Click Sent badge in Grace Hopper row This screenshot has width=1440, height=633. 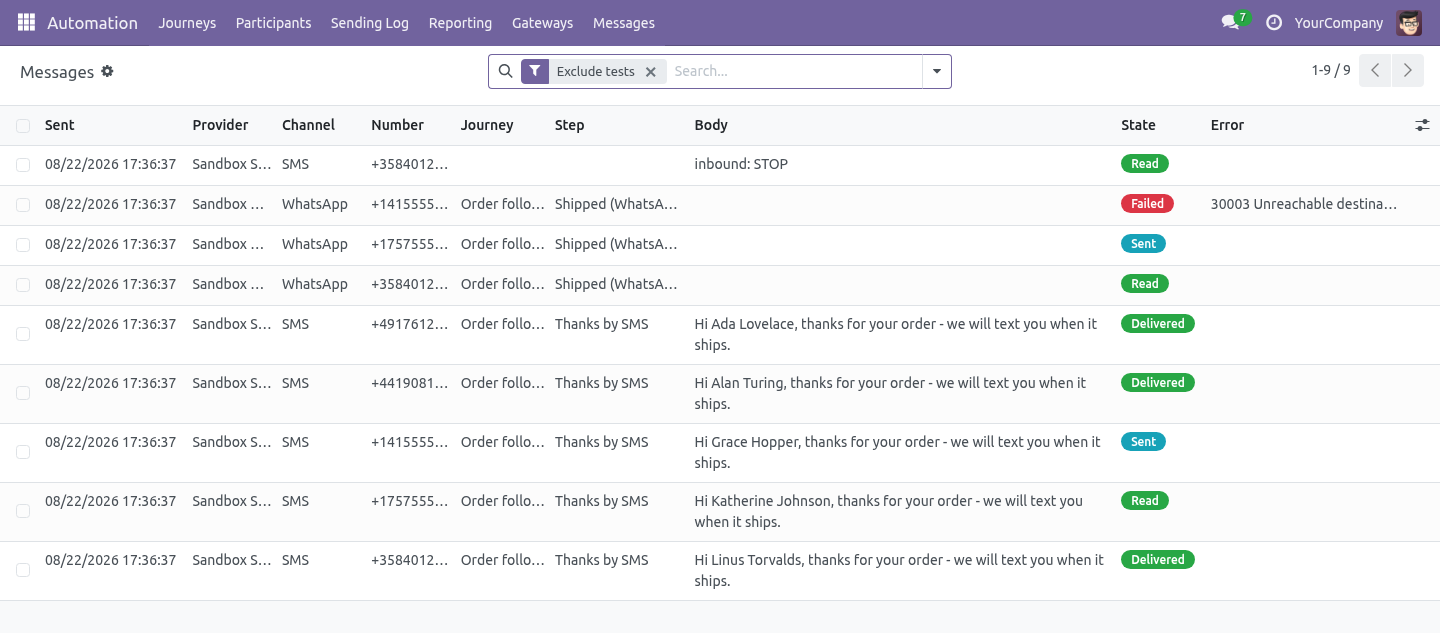[x=1143, y=442]
